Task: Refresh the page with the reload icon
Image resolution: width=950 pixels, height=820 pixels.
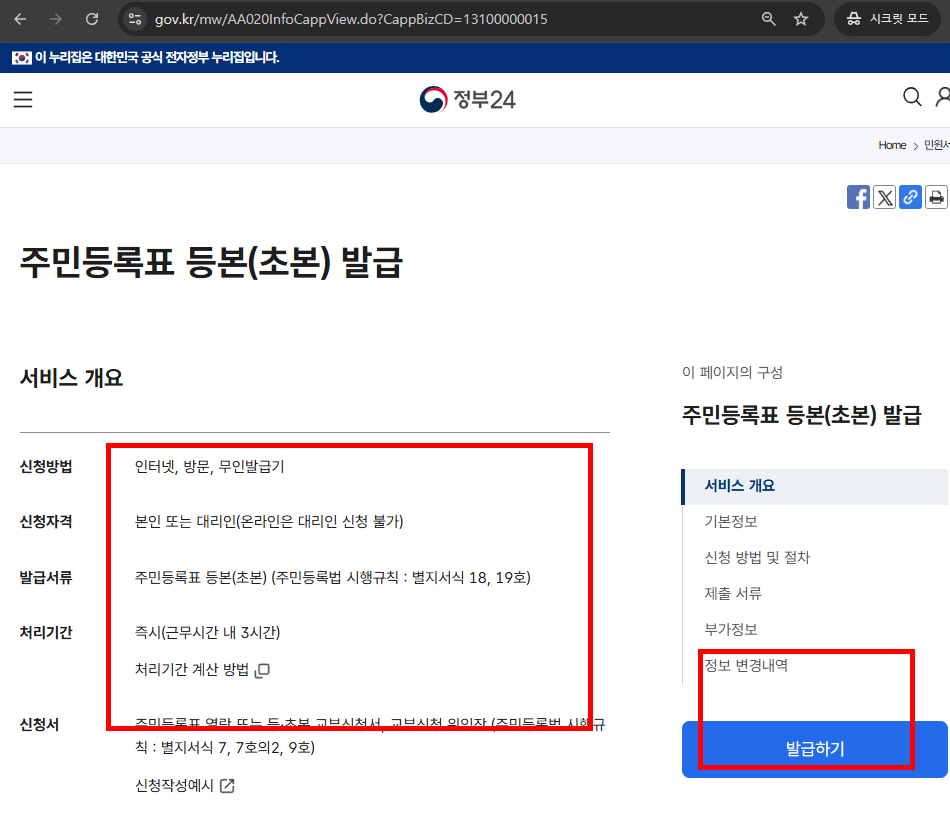Action: tap(91, 18)
